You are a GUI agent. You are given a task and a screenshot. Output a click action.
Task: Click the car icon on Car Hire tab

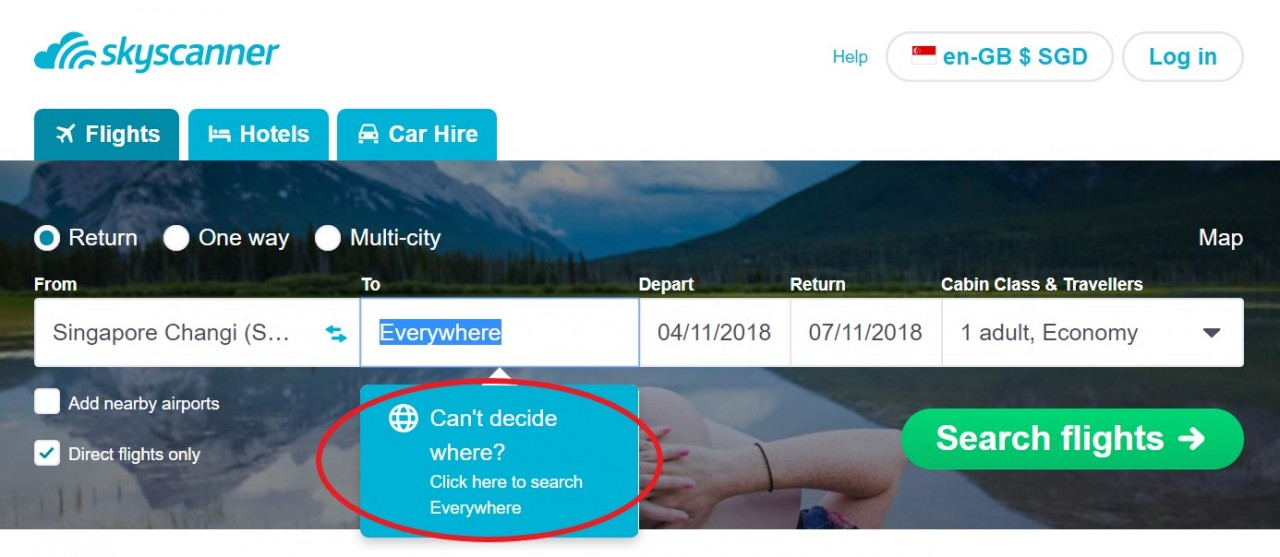point(368,134)
